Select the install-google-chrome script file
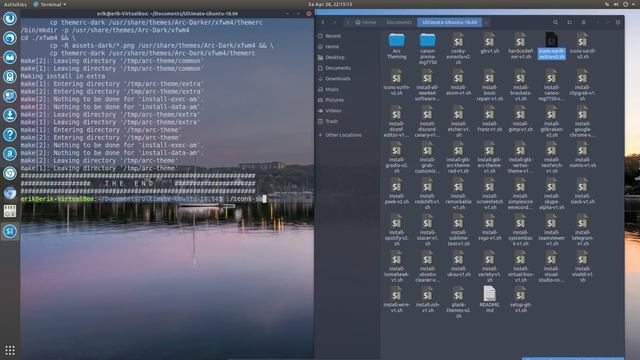Viewport: 640px width, 360px height. tap(582, 122)
